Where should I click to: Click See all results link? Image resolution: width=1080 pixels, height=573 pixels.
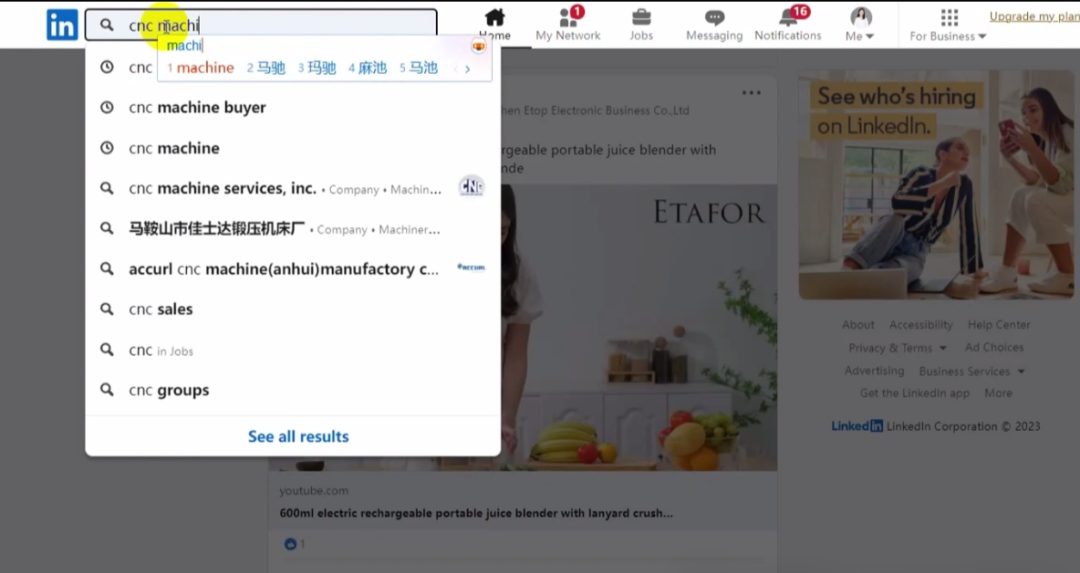point(298,437)
